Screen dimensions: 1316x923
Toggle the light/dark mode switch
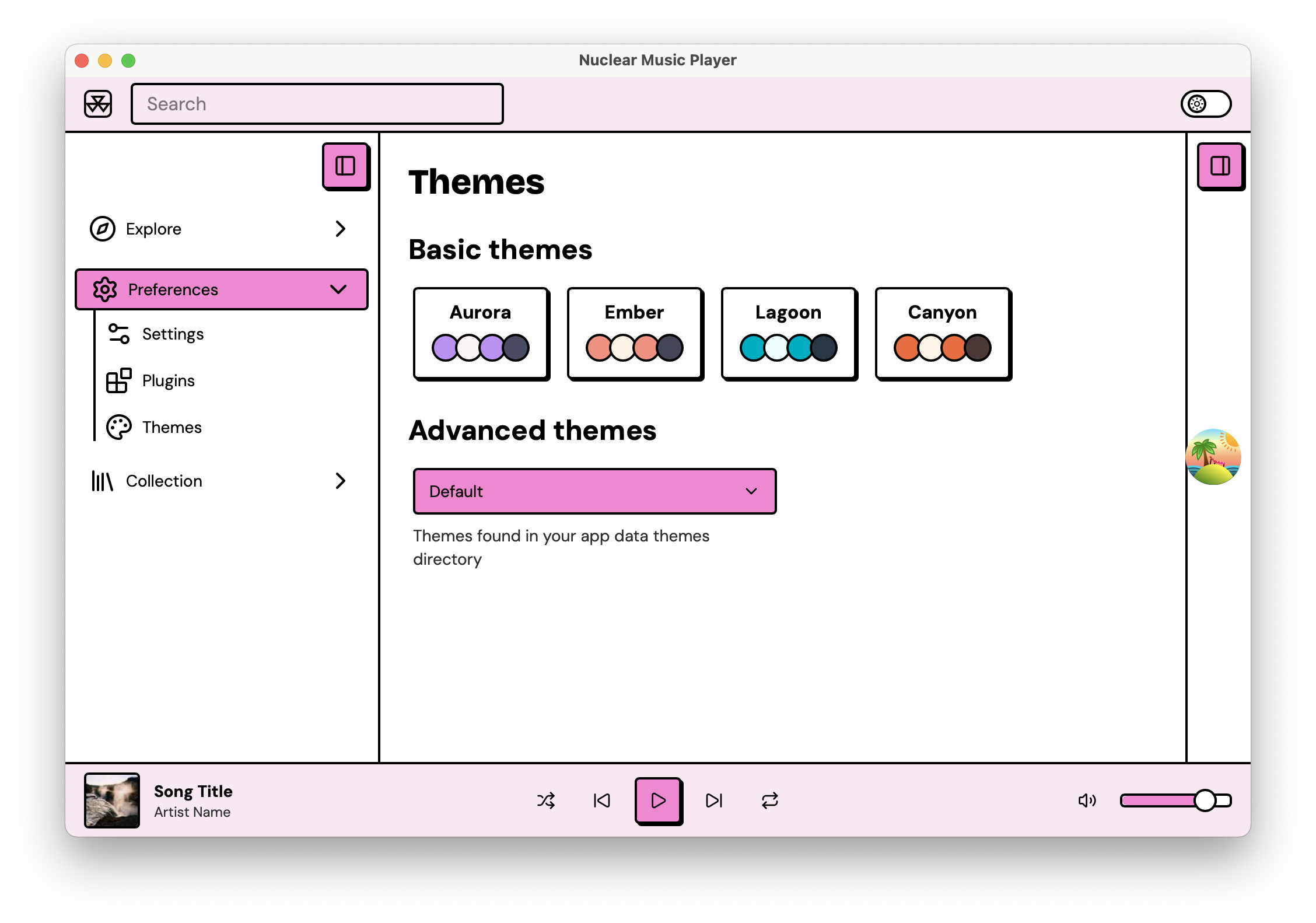click(1206, 104)
